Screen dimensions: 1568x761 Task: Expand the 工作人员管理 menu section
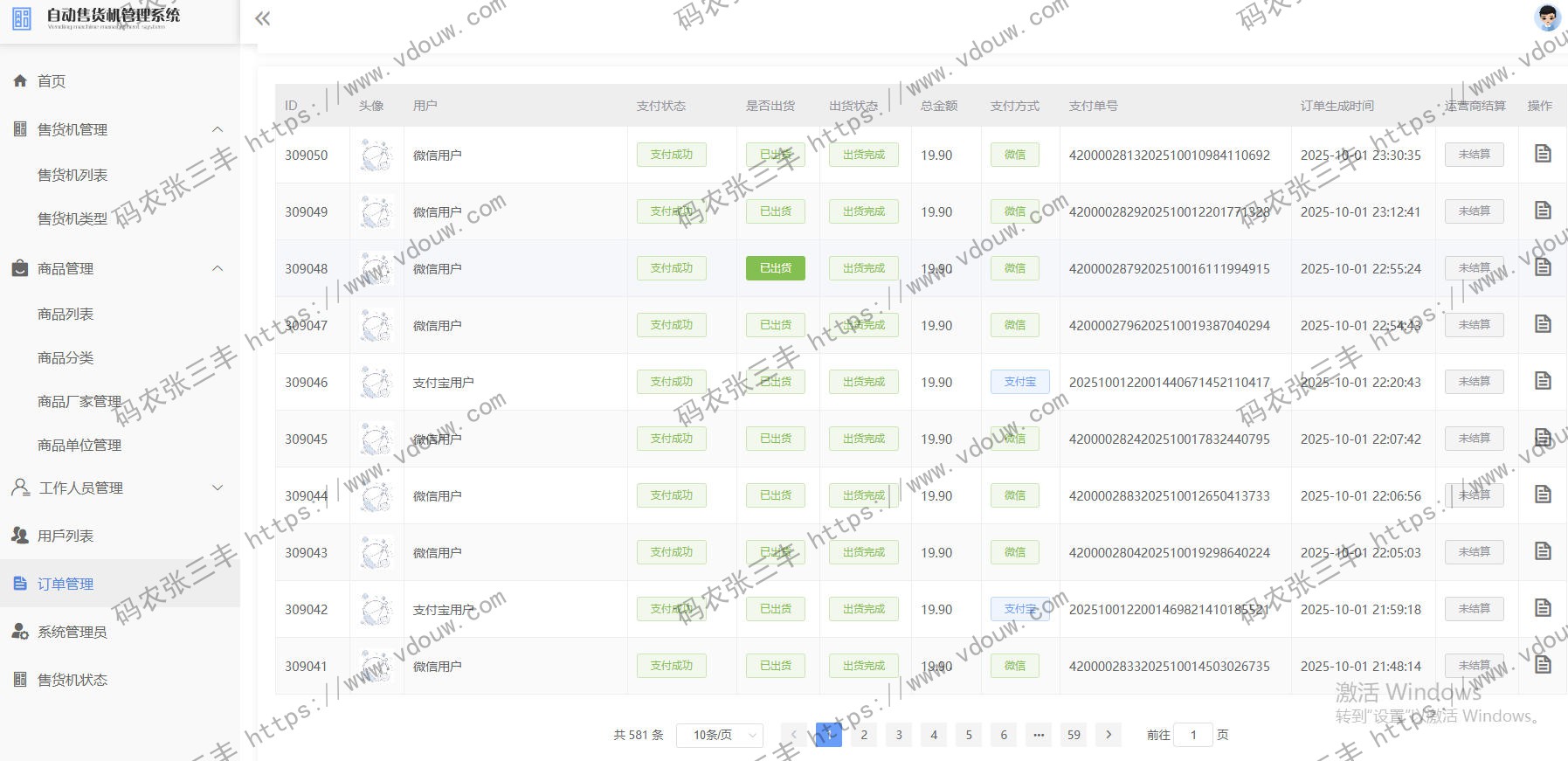tap(218, 488)
